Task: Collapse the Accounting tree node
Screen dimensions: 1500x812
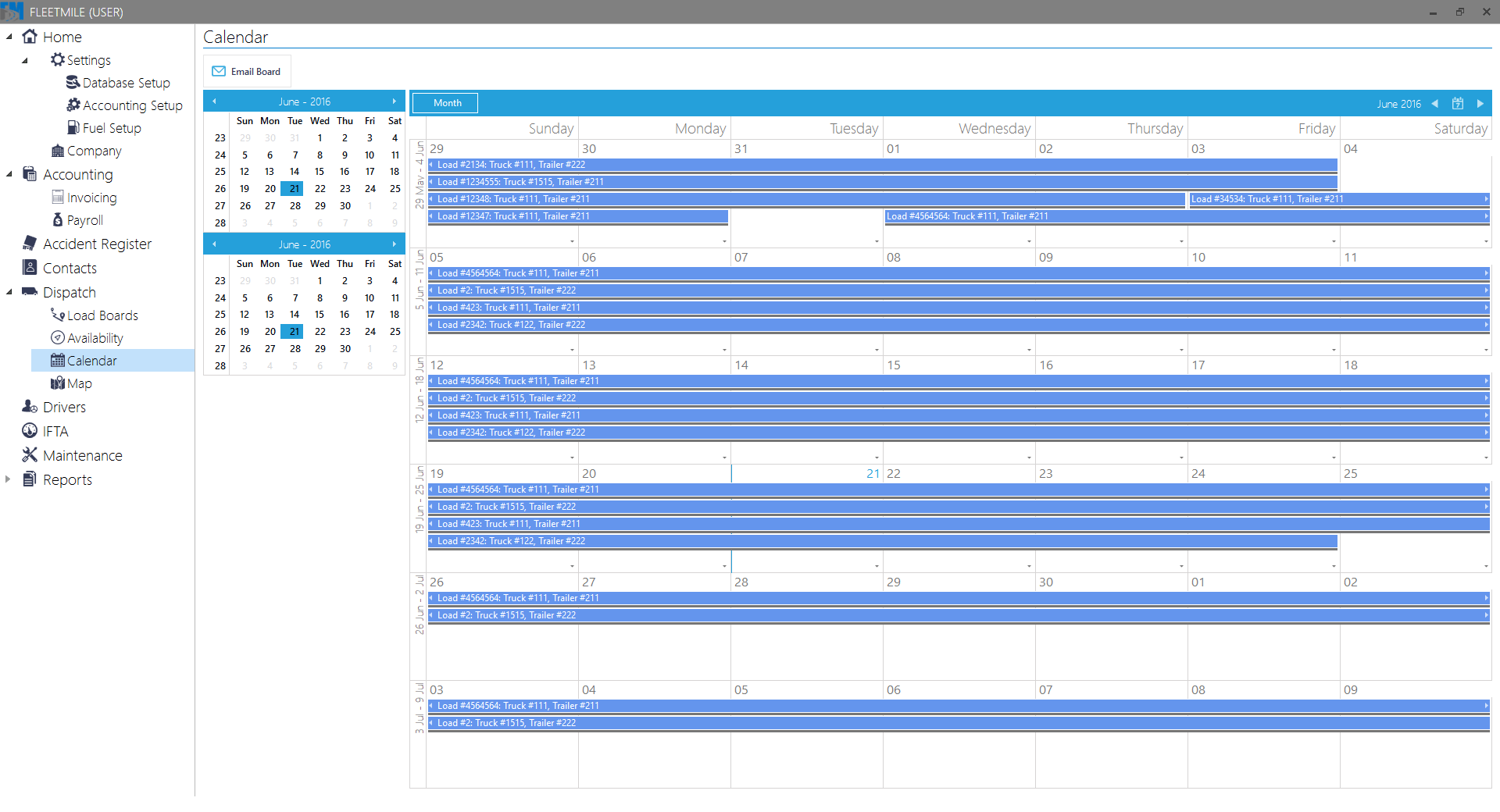Action: tap(9, 174)
